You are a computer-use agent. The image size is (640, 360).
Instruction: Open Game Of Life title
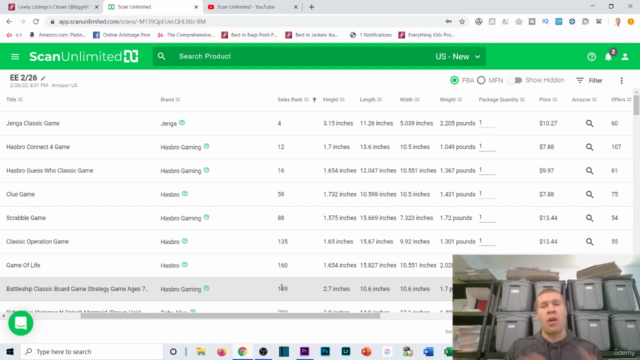point(23,265)
